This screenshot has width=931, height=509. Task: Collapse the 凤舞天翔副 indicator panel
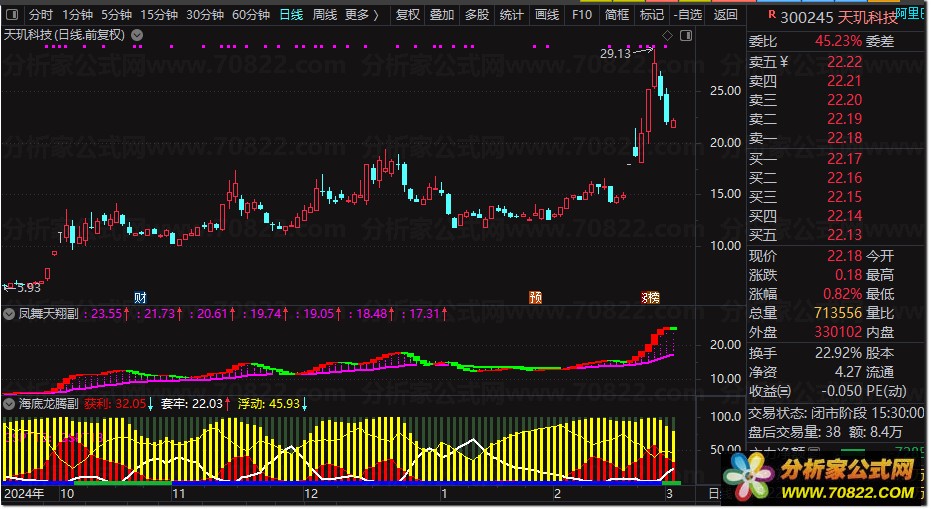(9, 314)
